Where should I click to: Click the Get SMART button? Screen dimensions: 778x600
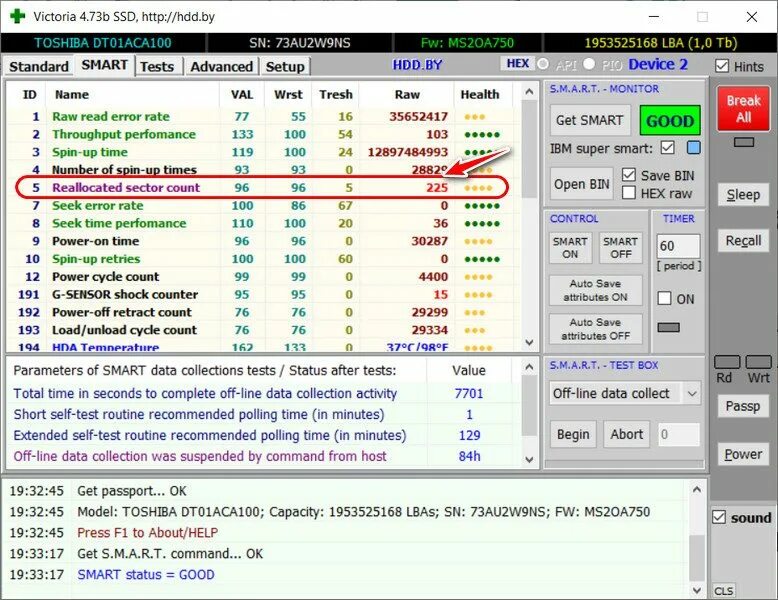tap(589, 120)
